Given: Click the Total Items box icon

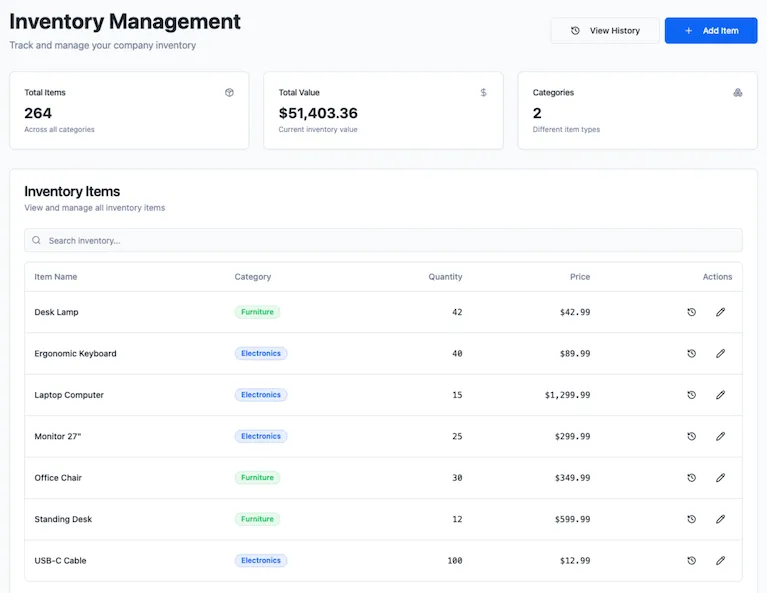Looking at the screenshot, I should [229, 93].
